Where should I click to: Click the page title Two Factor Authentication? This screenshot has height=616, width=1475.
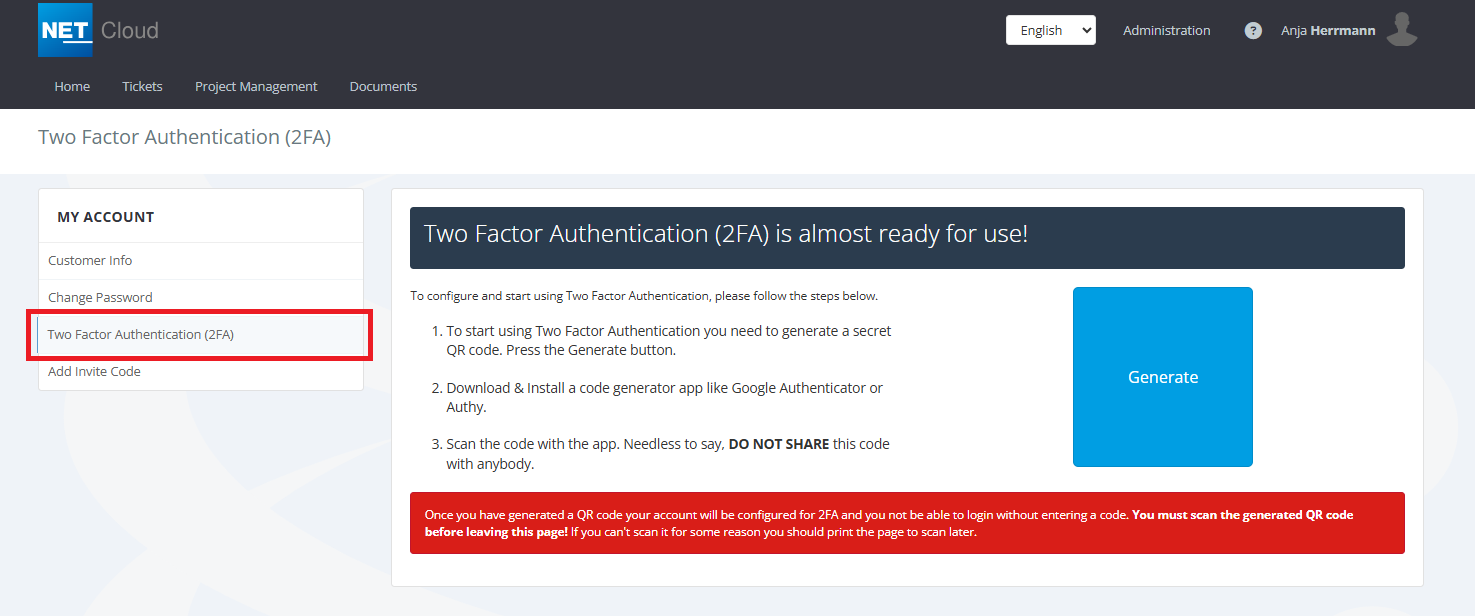click(184, 138)
